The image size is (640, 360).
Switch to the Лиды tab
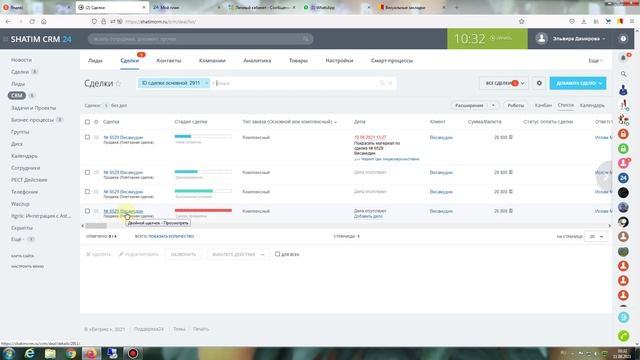(95, 60)
